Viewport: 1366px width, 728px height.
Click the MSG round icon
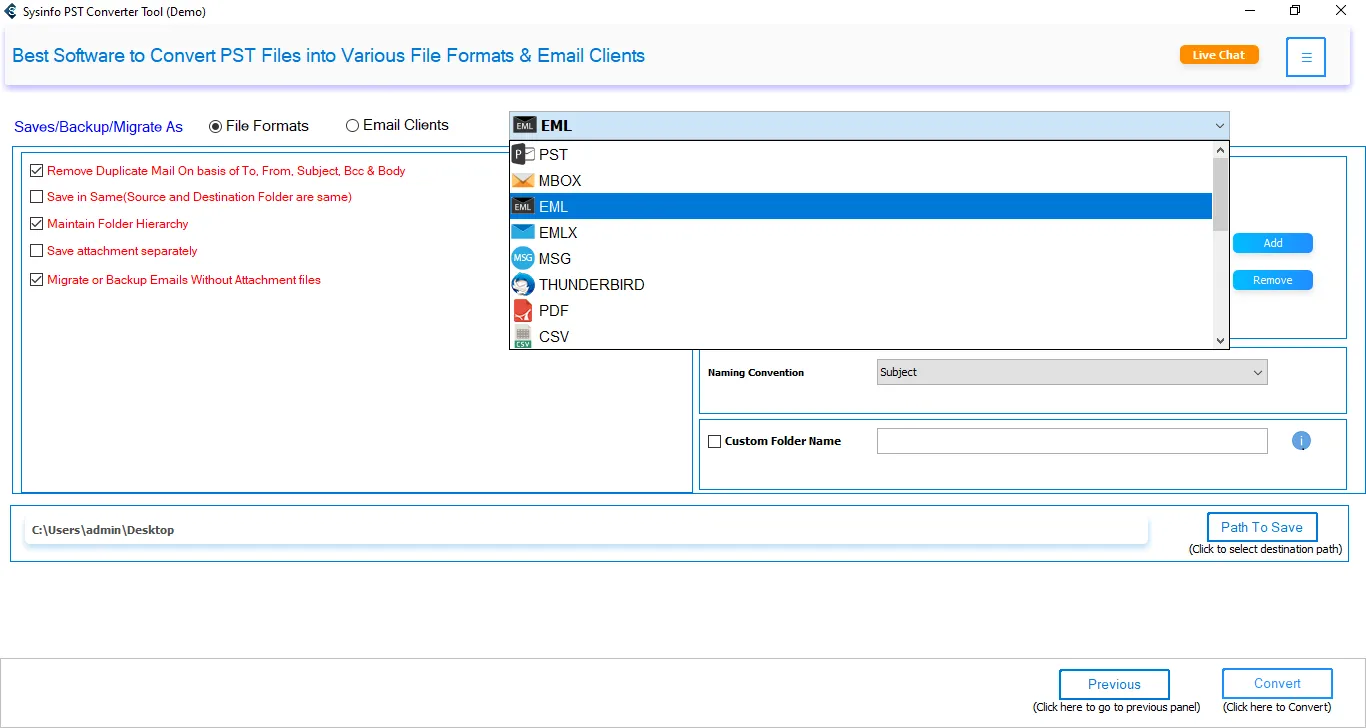[523, 258]
